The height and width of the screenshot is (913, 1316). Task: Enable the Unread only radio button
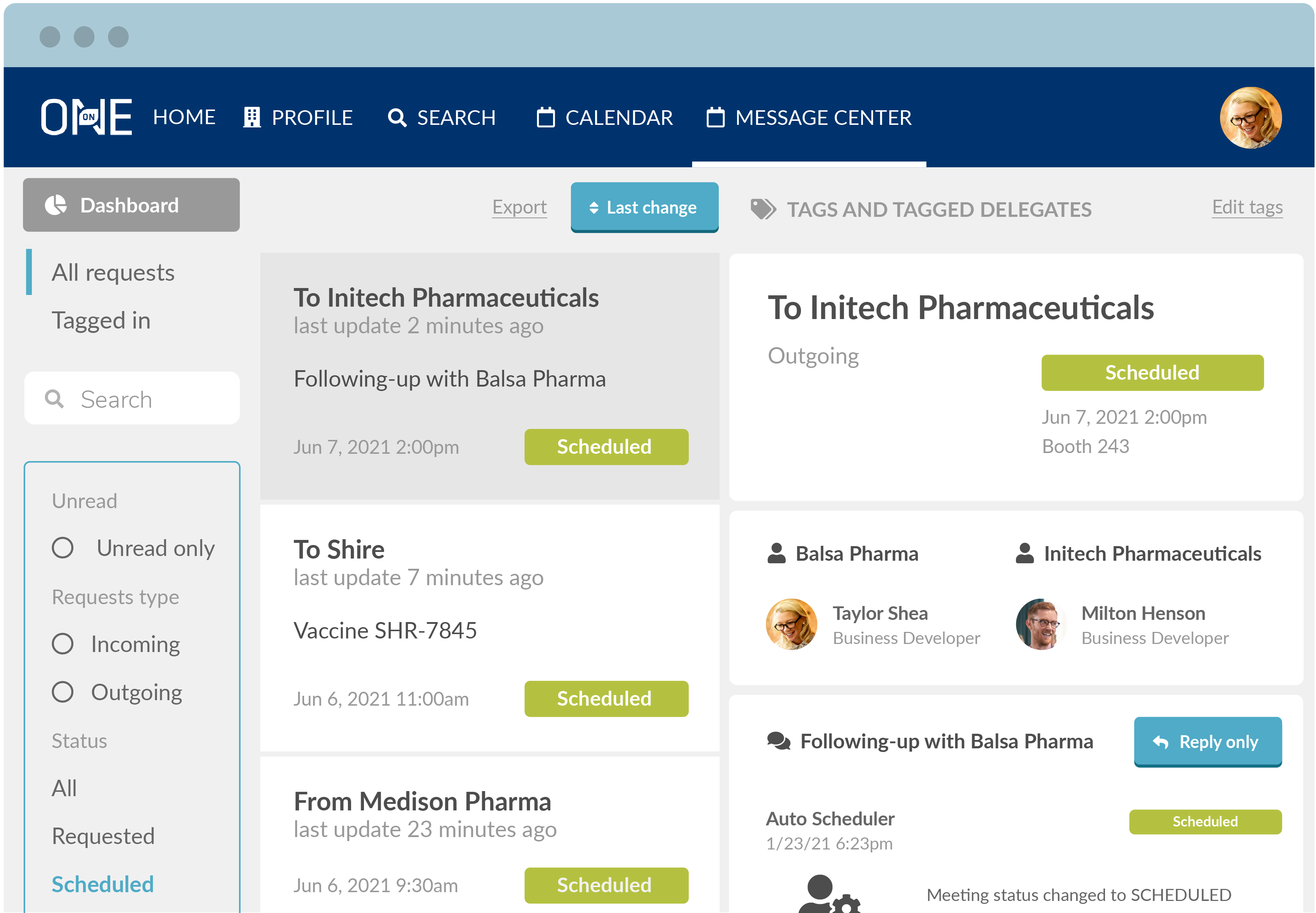click(63, 548)
